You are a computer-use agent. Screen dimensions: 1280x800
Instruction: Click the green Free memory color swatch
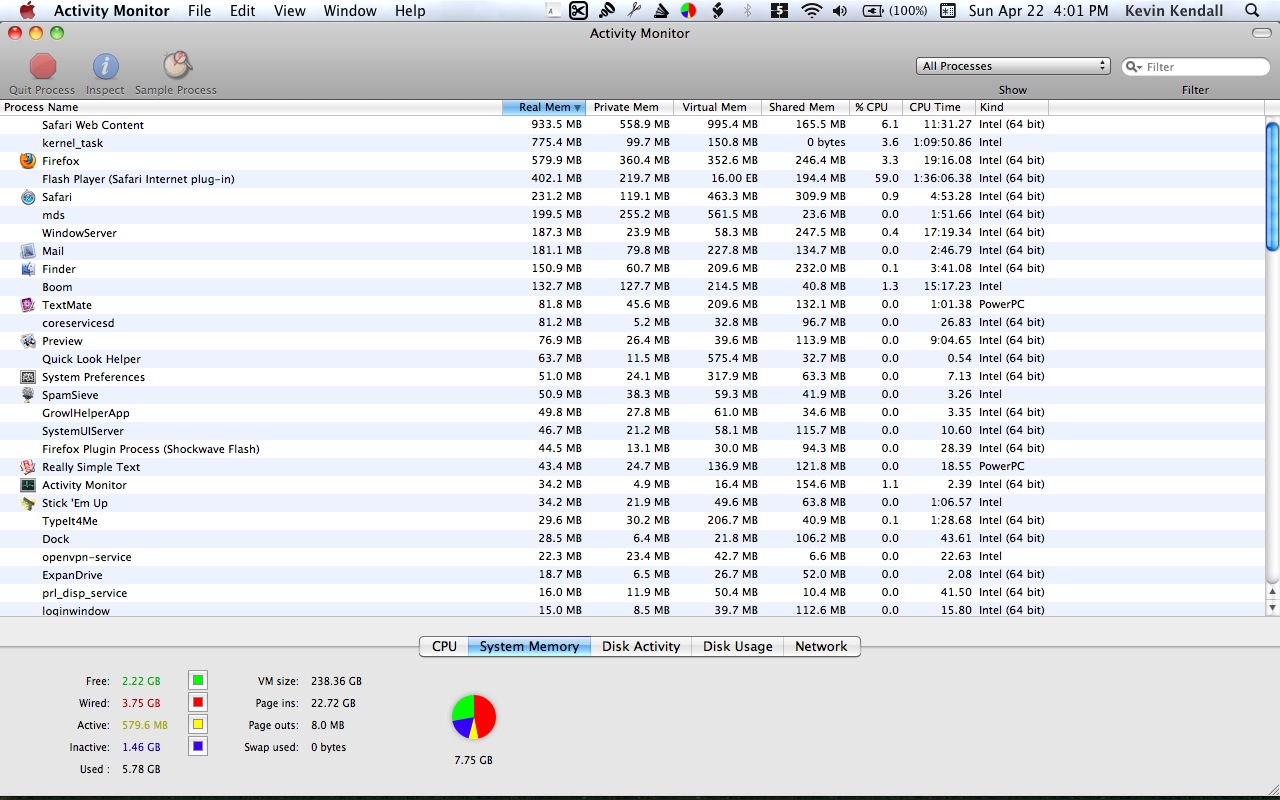point(198,681)
